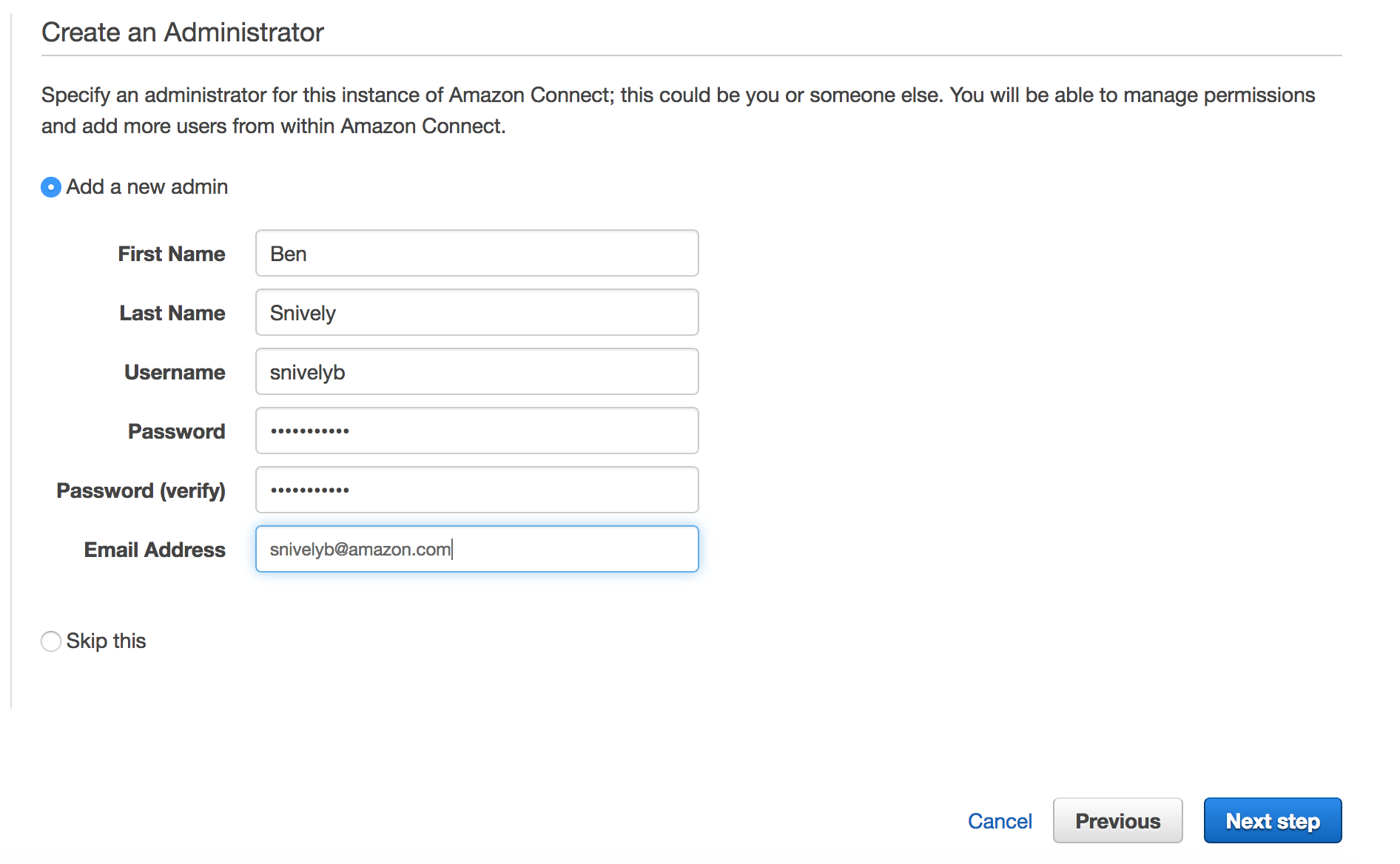This screenshot has height=864, width=1400.
Task: Edit the Username field showing snivelyb
Action: 477,371
